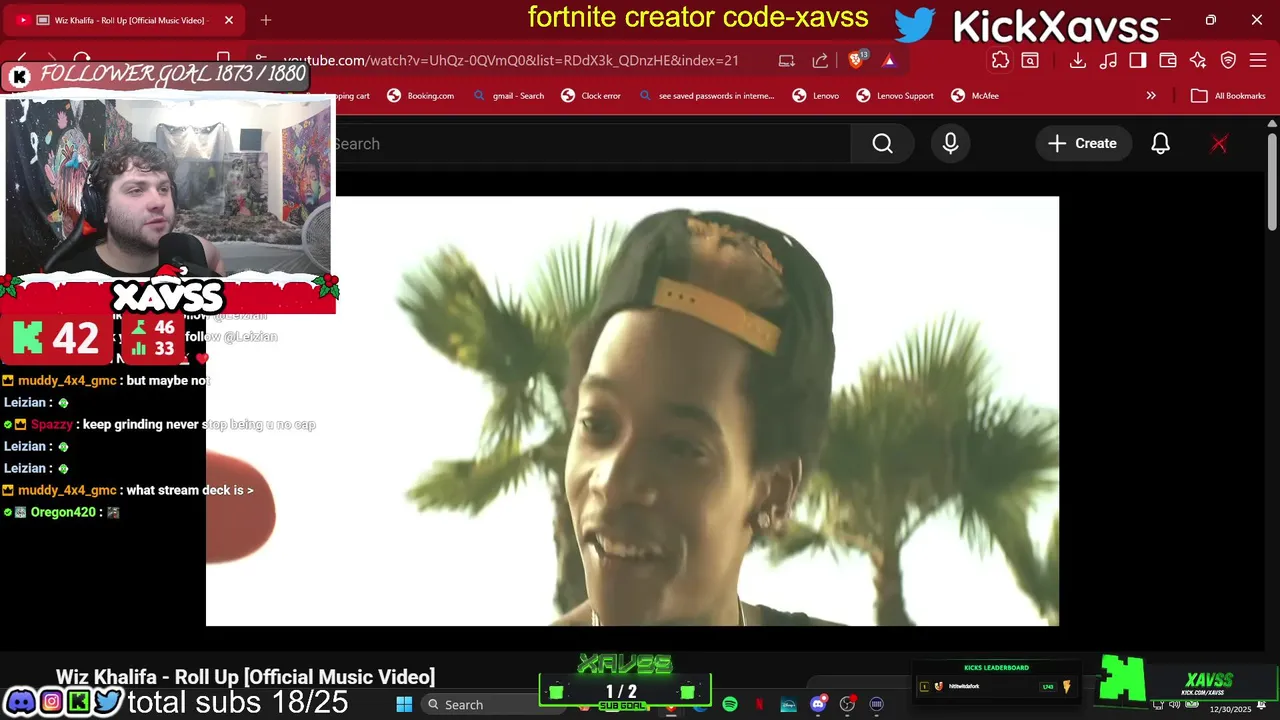Open Brave Shields lion icon
This screenshot has width=1280, height=720.
[x=856, y=60]
